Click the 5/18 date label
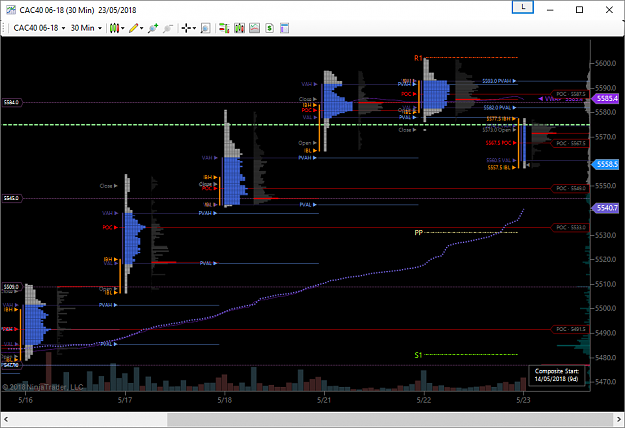 click(x=224, y=400)
